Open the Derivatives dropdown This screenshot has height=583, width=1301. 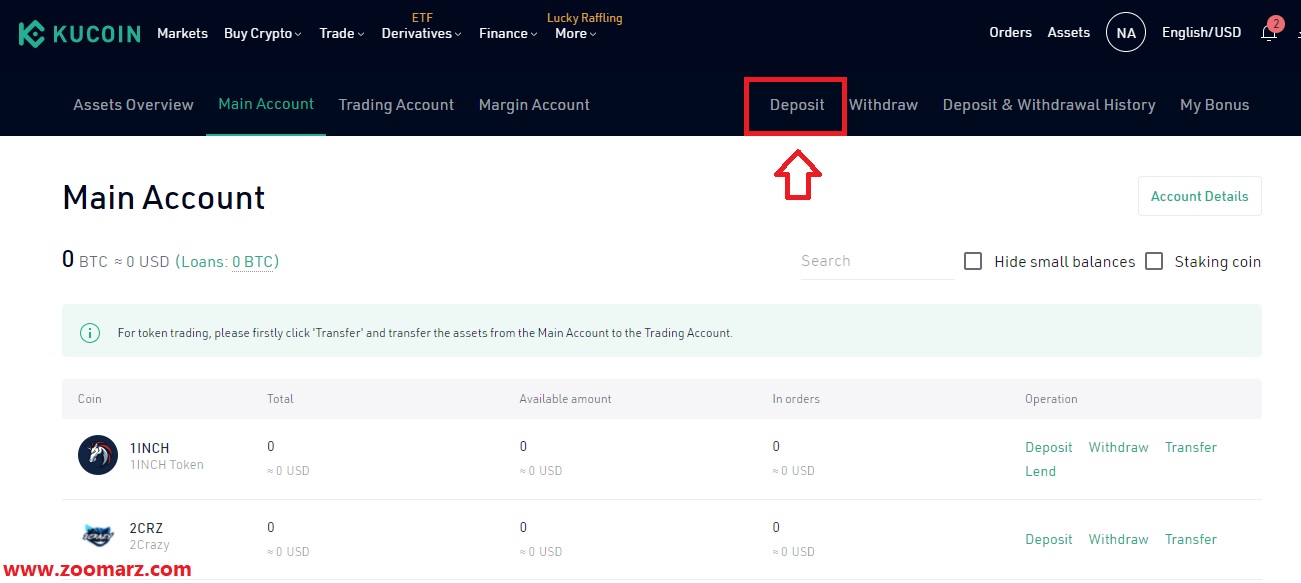coord(421,33)
